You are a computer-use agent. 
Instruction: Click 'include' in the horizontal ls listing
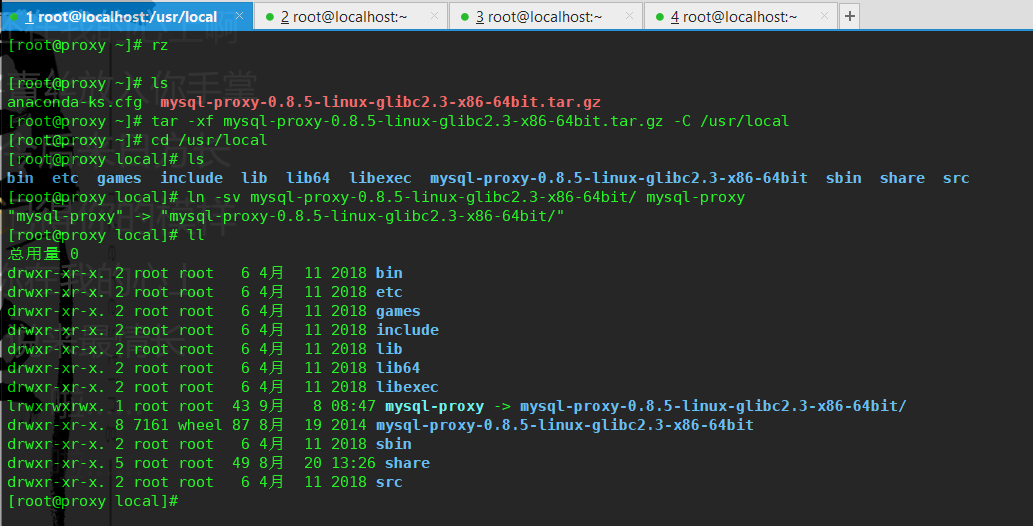(191, 178)
